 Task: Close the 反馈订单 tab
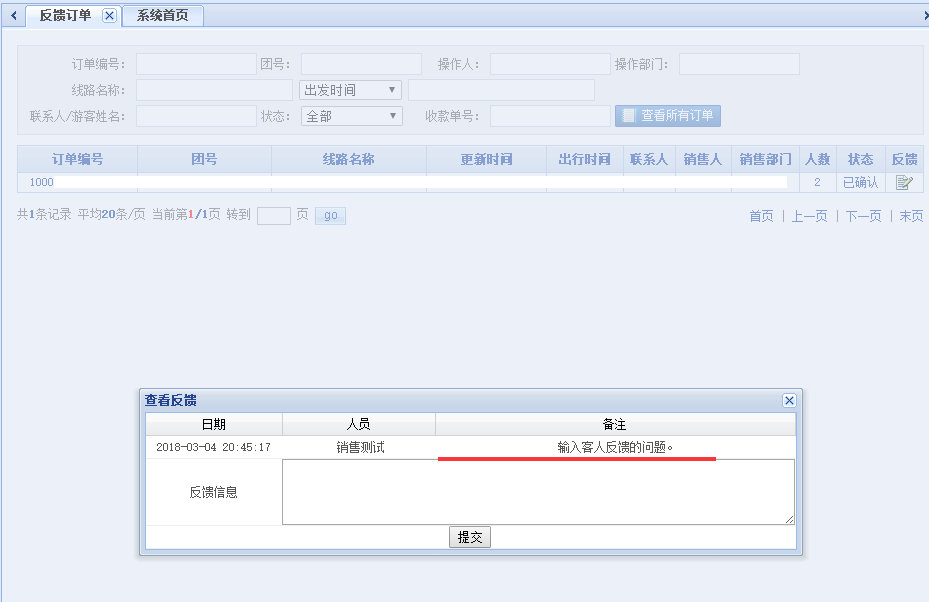coord(110,15)
